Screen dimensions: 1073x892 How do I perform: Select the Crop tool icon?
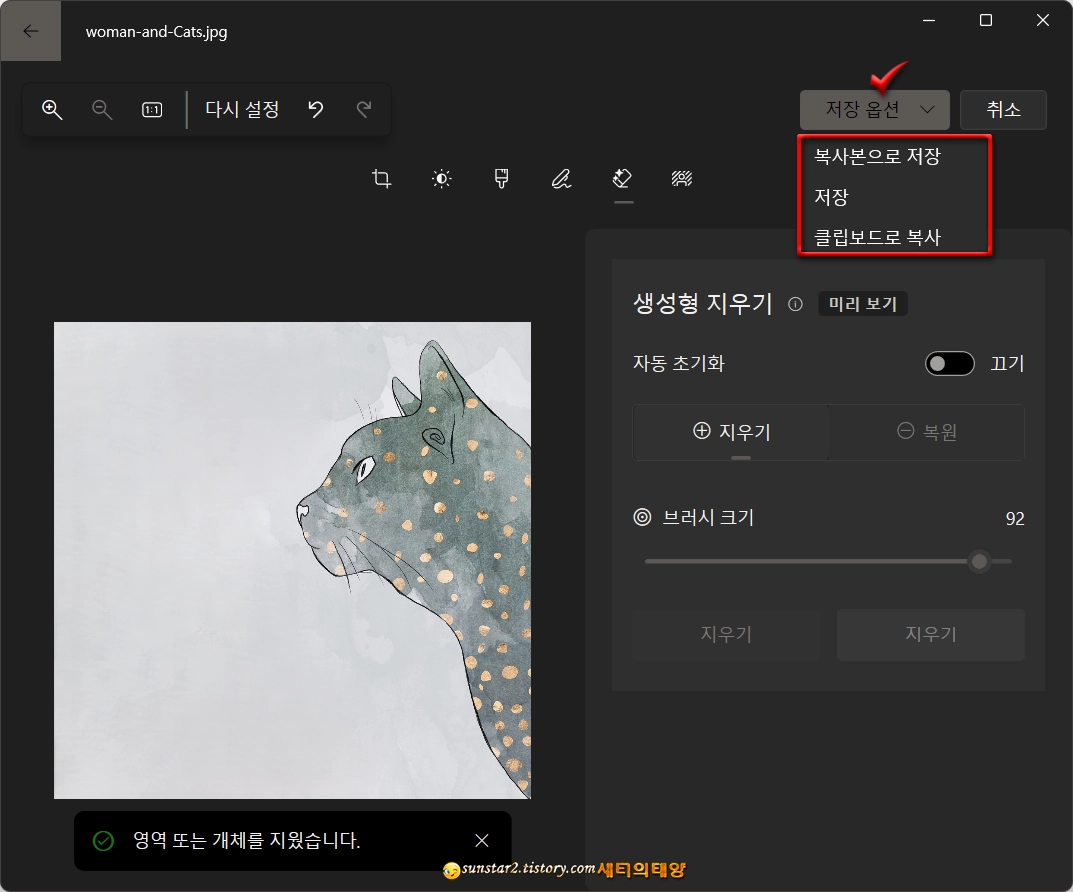382,179
